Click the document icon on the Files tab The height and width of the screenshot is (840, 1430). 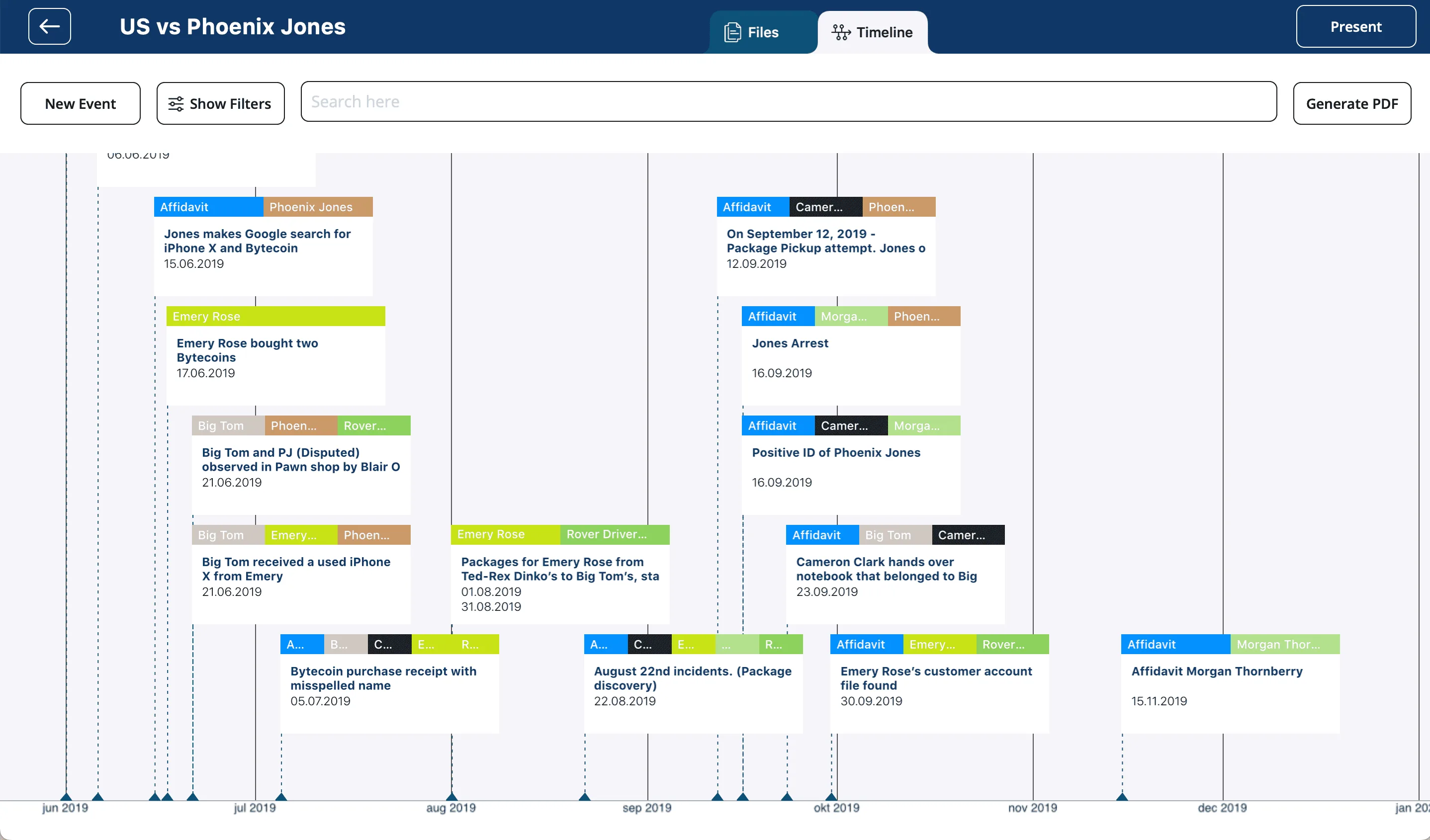733,32
